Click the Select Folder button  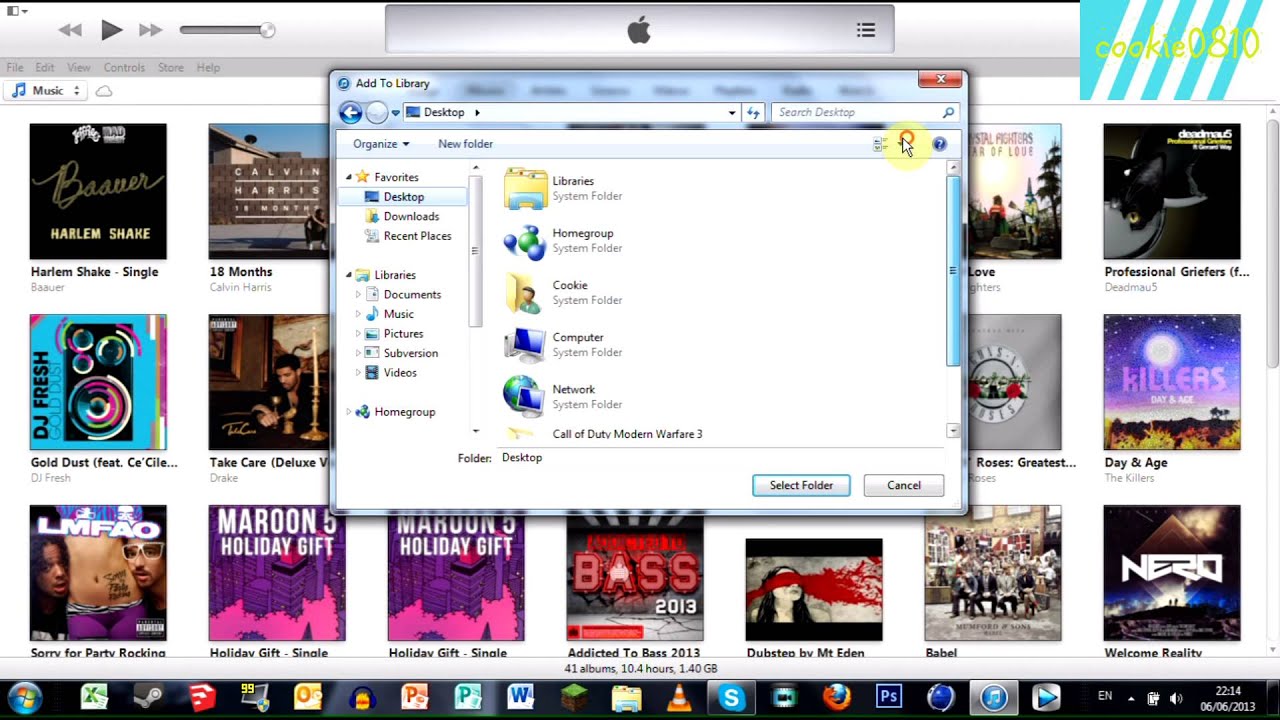point(801,485)
